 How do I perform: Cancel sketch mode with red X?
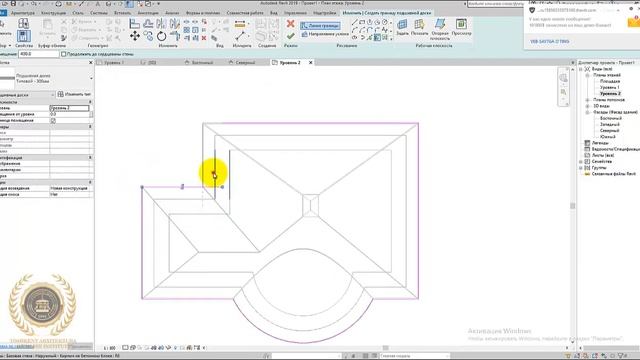click(291, 24)
